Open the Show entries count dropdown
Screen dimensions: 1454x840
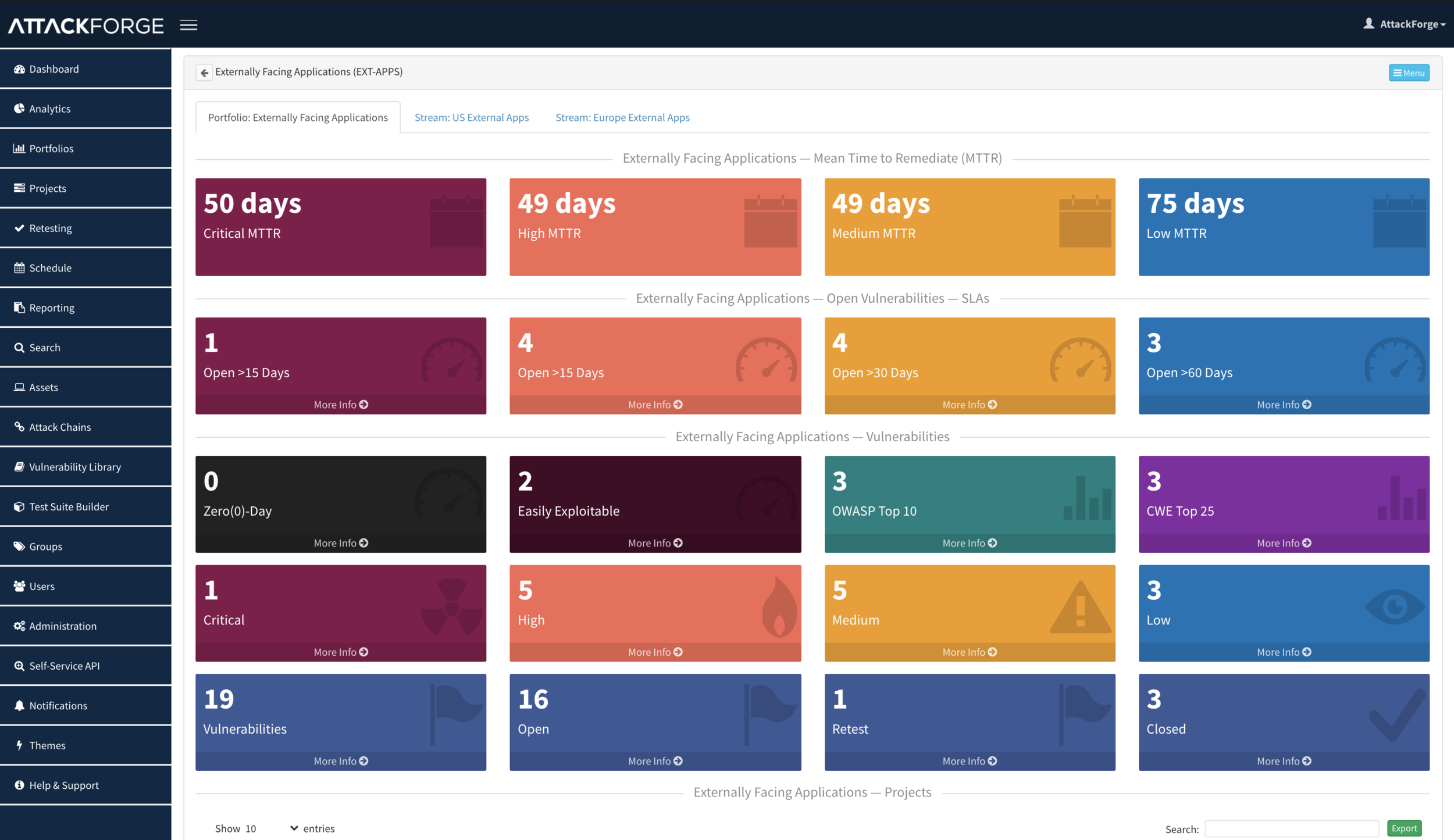pyautogui.click(x=271, y=828)
